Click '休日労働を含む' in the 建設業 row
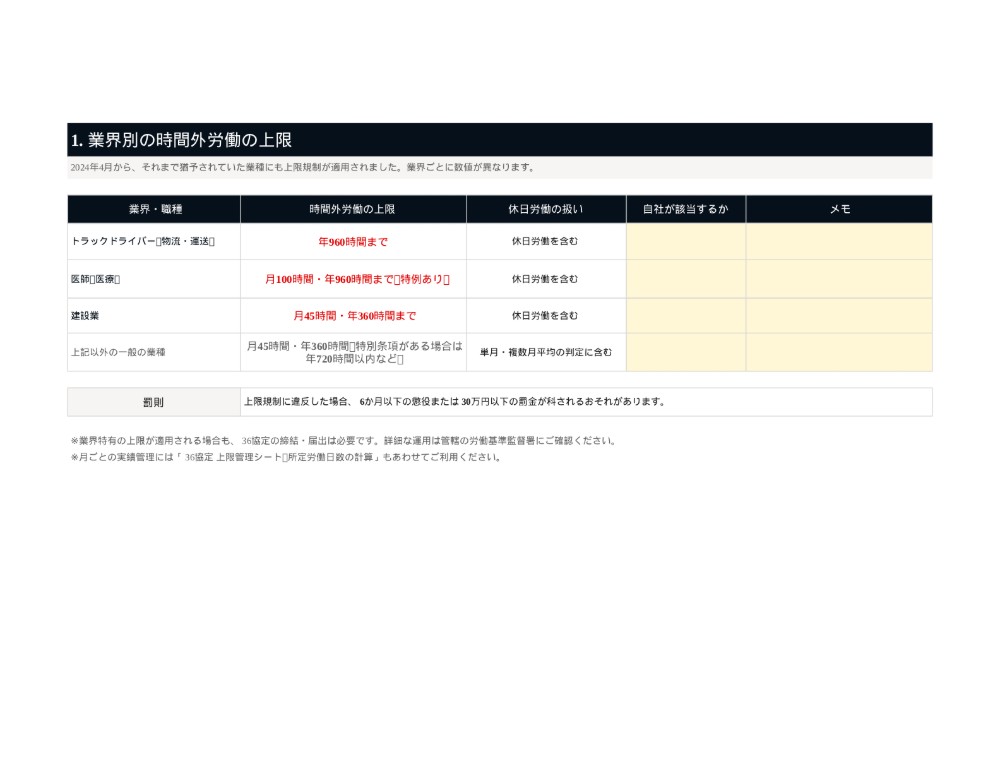The height and width of the screenshot is (773, 1000). [546, 316]
